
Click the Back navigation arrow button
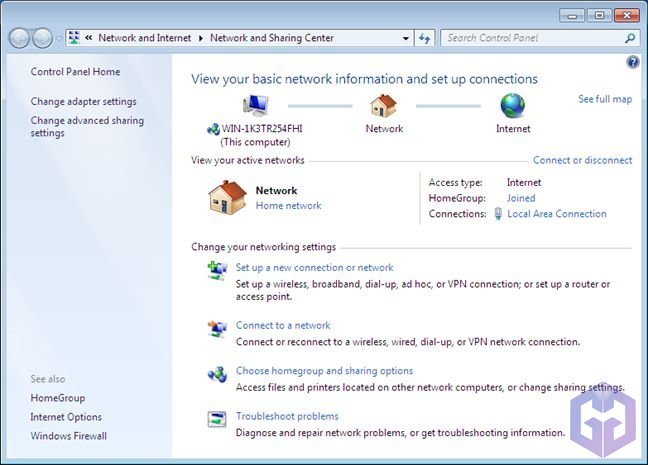coord(19,38)
